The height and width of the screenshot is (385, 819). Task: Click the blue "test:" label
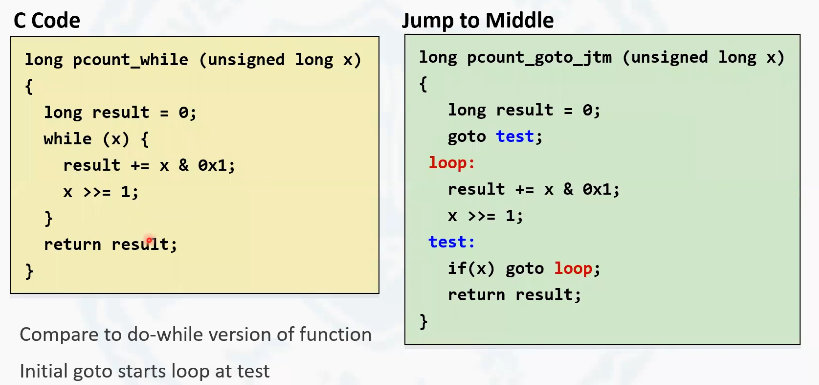point(452,242)
